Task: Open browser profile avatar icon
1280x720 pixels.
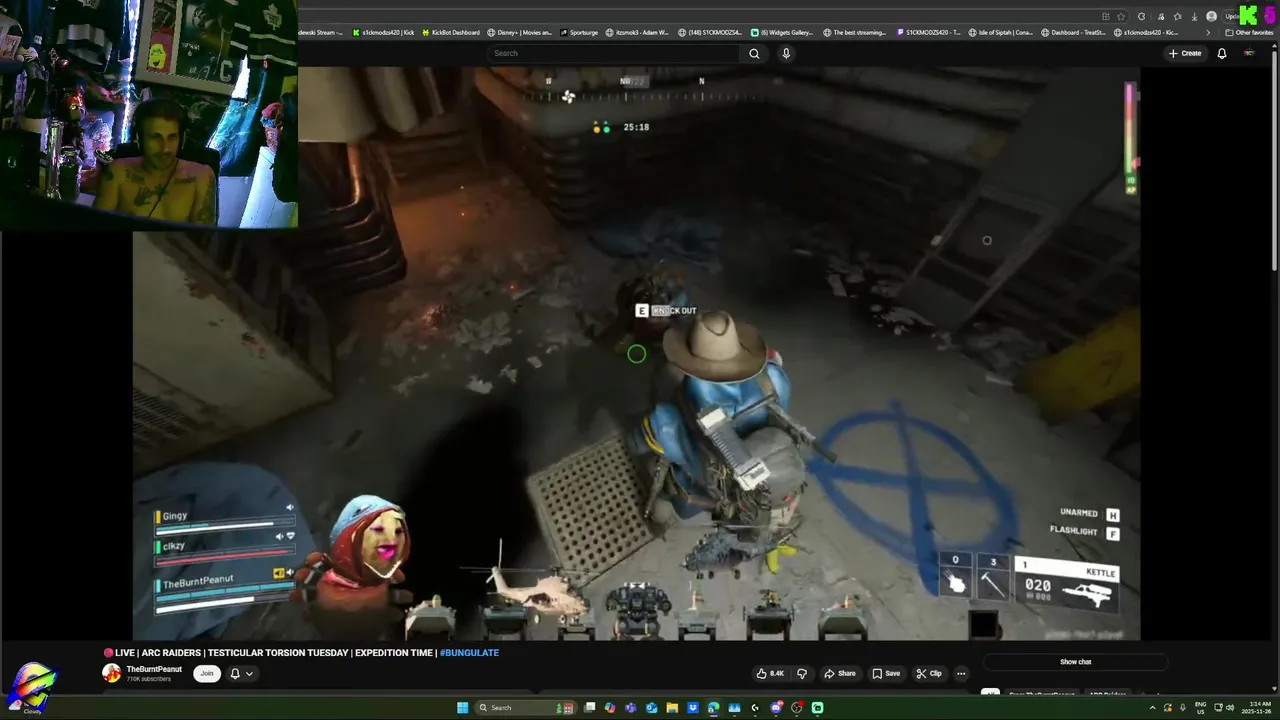Action: tap(1212, 16)
